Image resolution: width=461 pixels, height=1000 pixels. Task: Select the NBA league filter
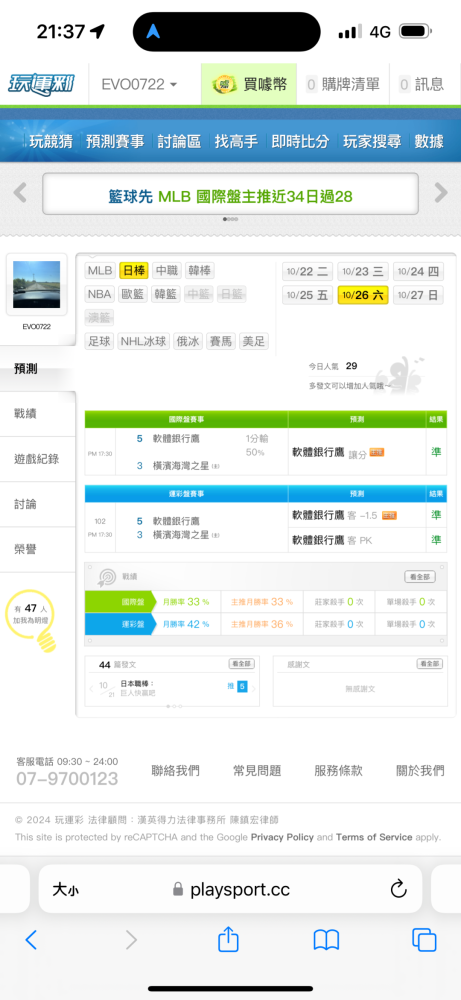pos(100,295)
